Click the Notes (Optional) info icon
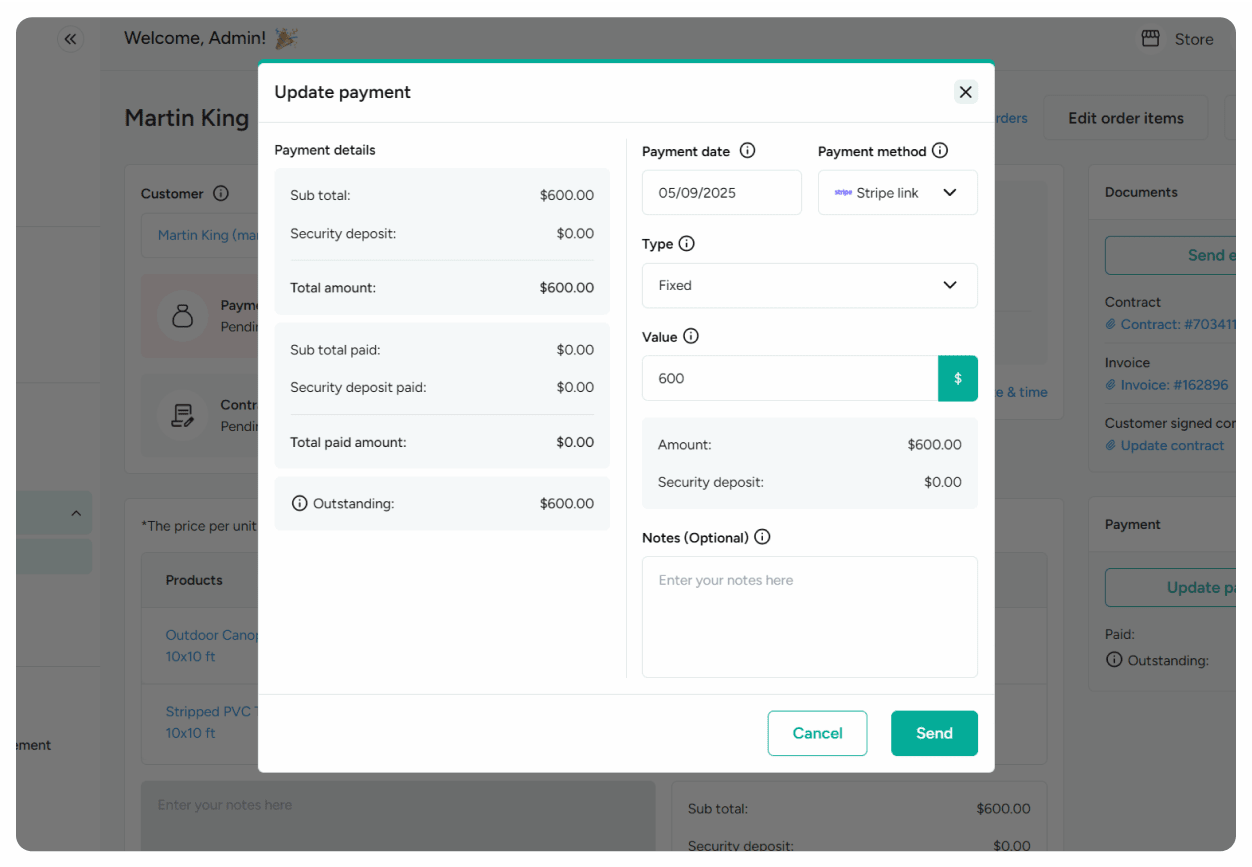This screenshot has width=1252, height=867. pos(762,537)
